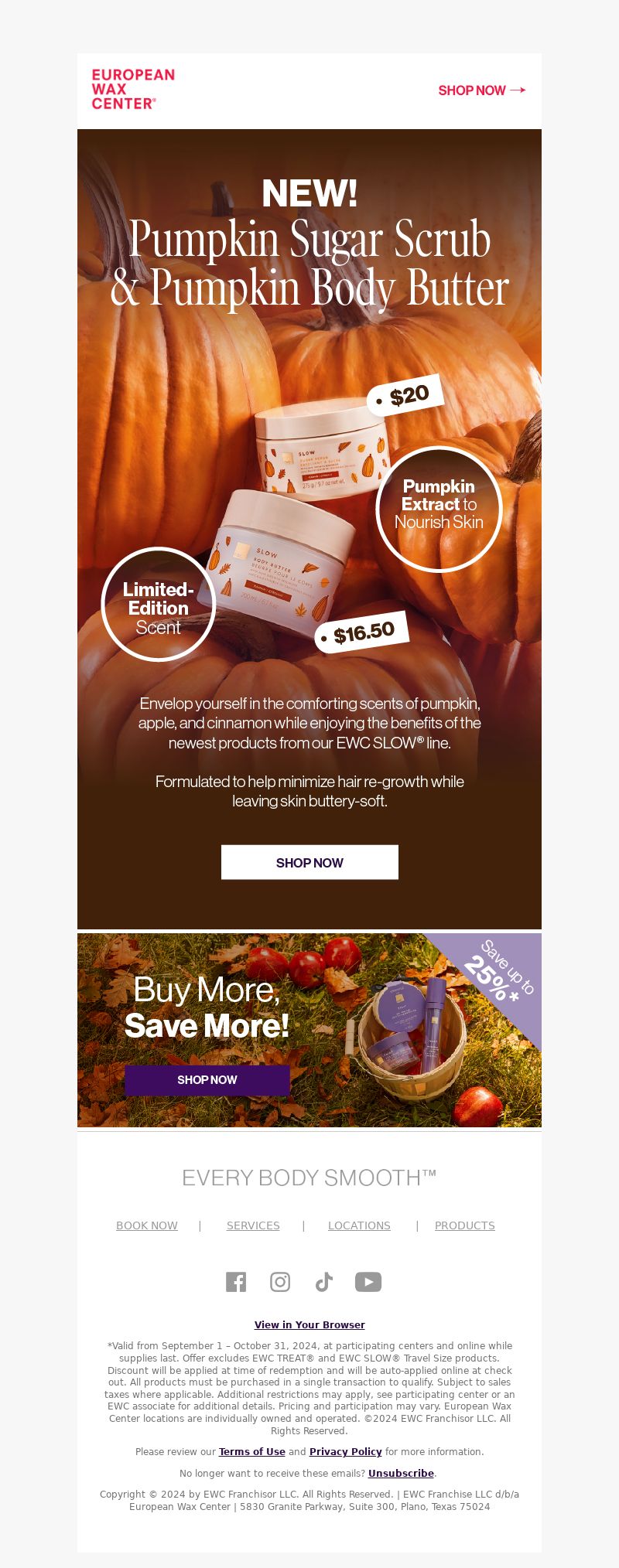This screenshot has width=619, height=1568.
Task: Open the Privacy Policy link
Action: 346,1452
